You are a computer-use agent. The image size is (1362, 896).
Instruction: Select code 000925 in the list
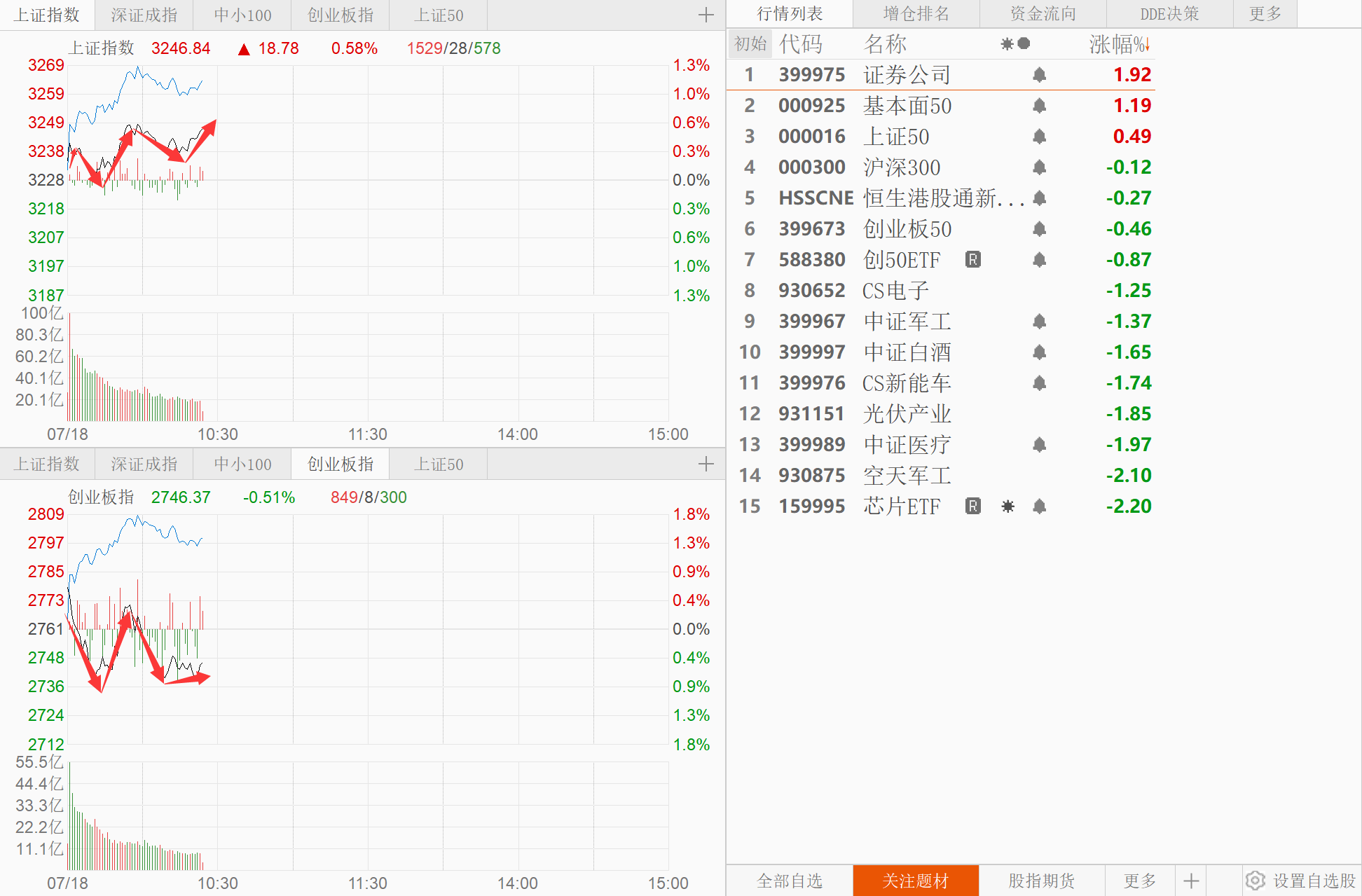click(x=812, y=105)
